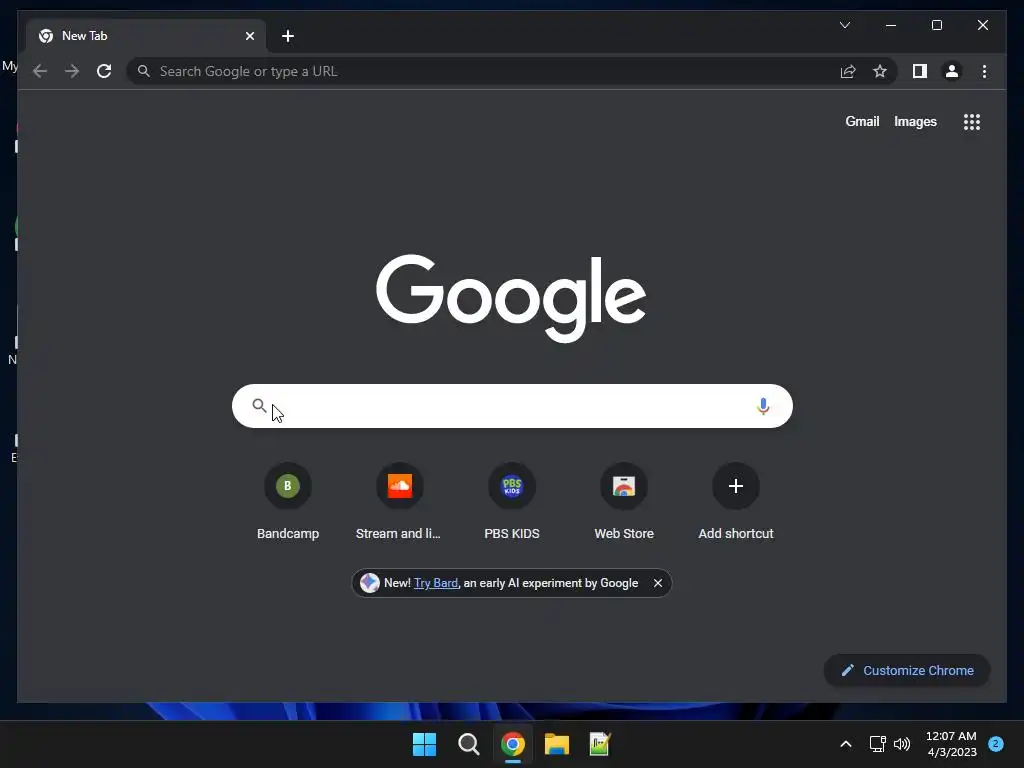Start voice search with microphone icon

click(x=763, y=406)
